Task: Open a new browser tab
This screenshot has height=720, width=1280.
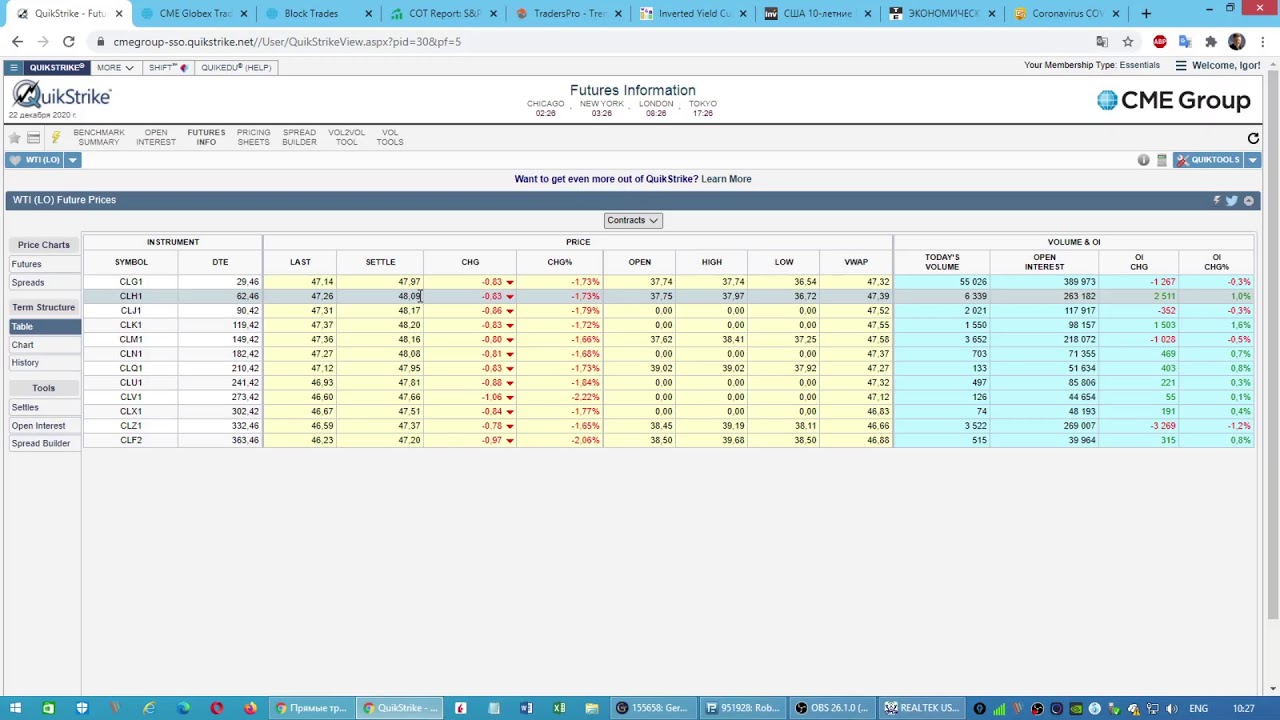Action: click(1146, 13)
